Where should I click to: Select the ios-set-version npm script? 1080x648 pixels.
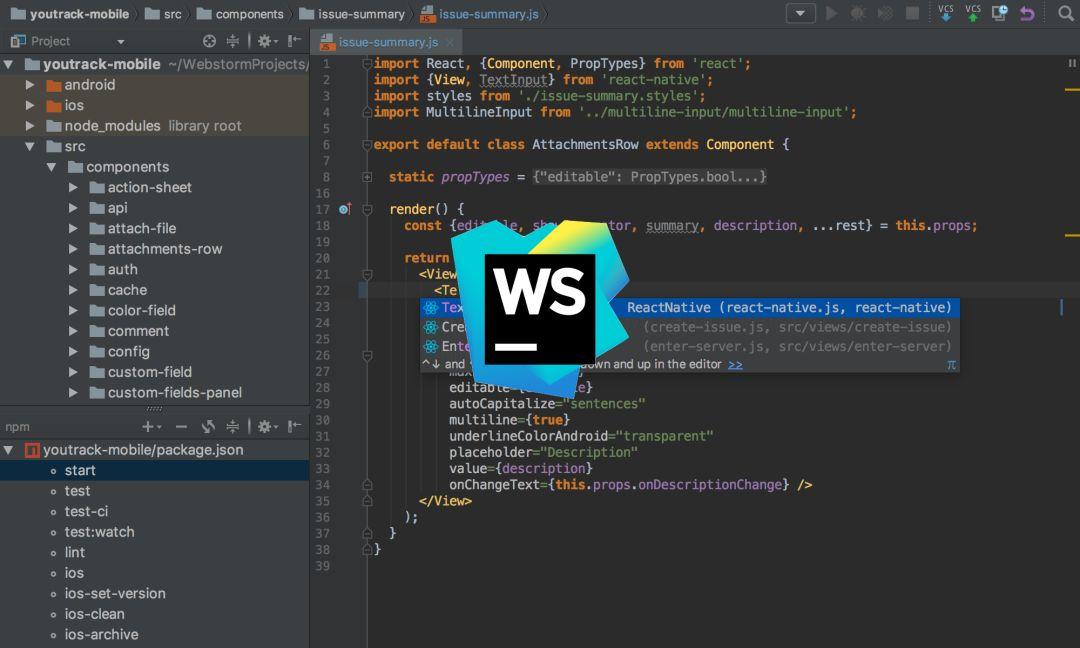[154, 594]
